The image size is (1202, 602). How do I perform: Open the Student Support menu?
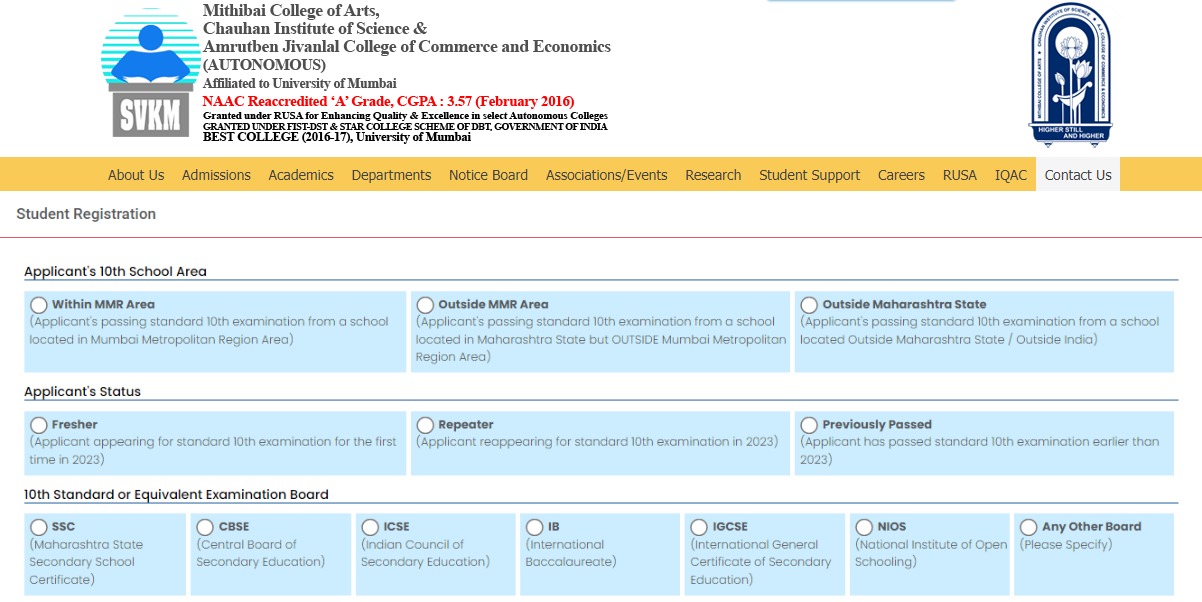[809, 175]
